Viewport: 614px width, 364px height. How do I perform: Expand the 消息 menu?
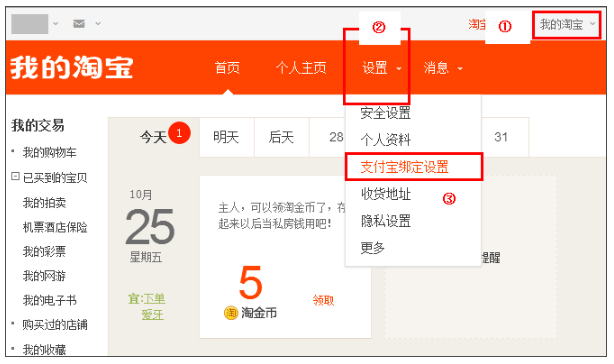443,68
